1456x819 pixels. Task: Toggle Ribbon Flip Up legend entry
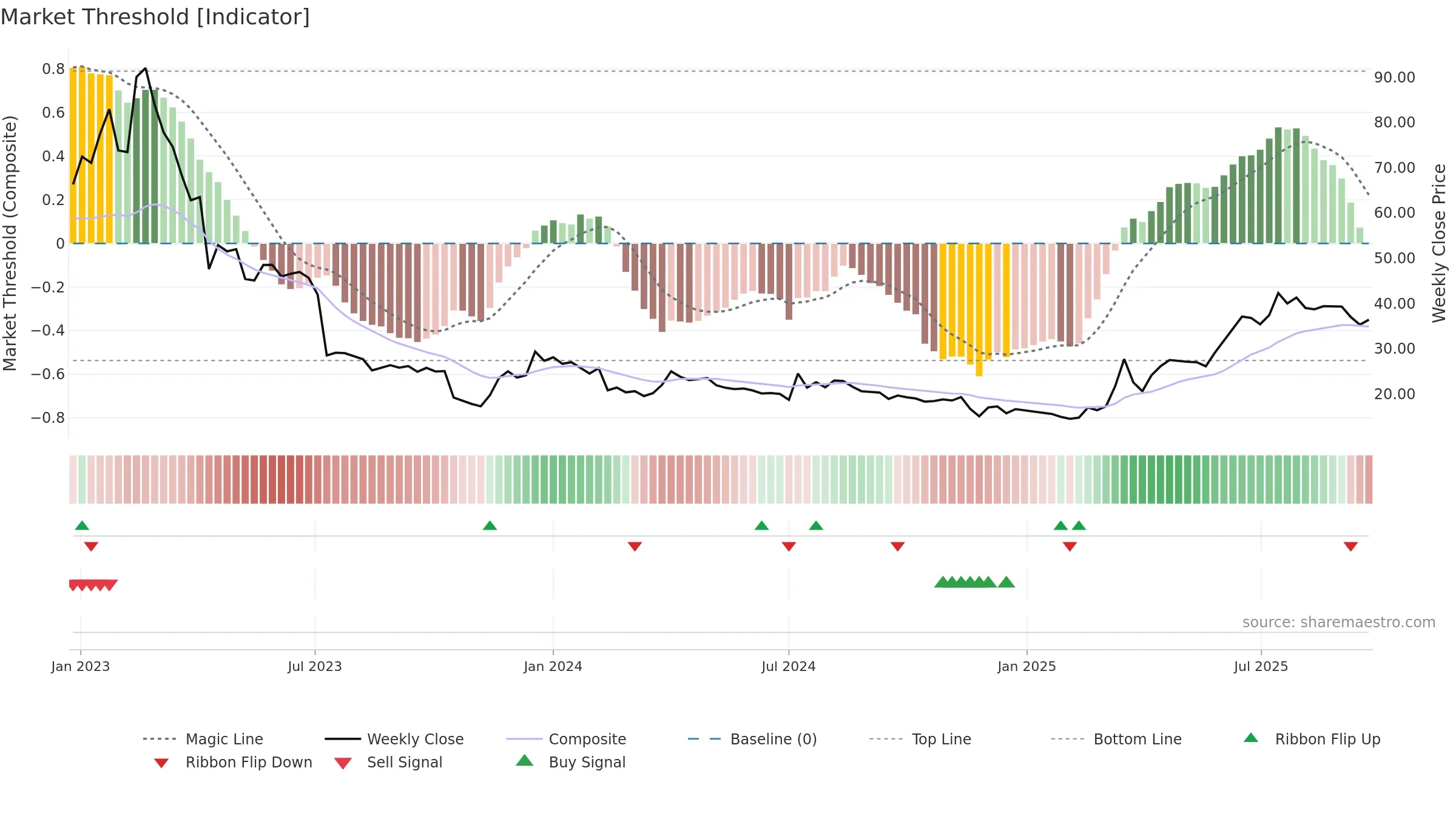(x=1312, y=739)
